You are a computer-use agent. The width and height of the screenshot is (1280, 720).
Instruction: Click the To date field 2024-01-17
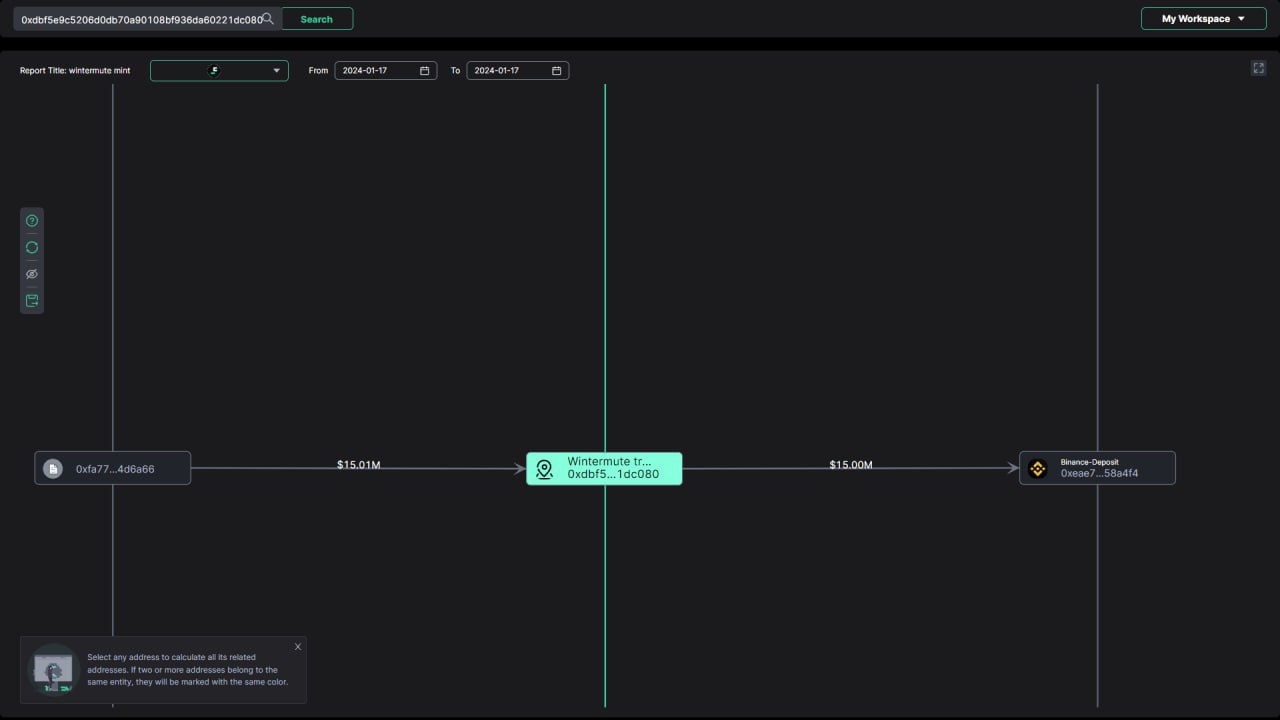tap(517, 71)
